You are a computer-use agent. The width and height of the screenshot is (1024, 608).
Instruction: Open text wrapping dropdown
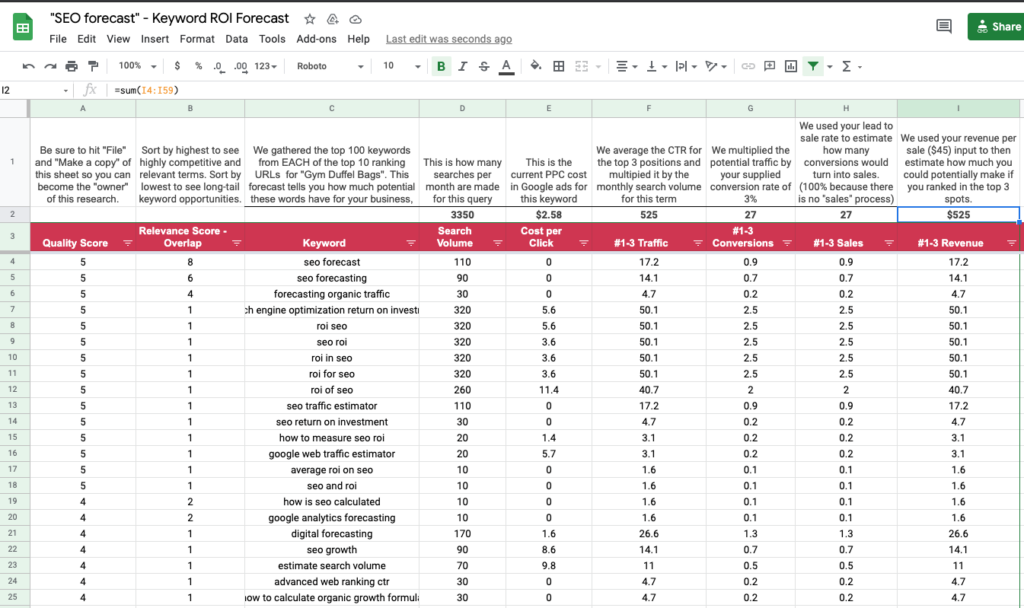[x=686, y=66]
